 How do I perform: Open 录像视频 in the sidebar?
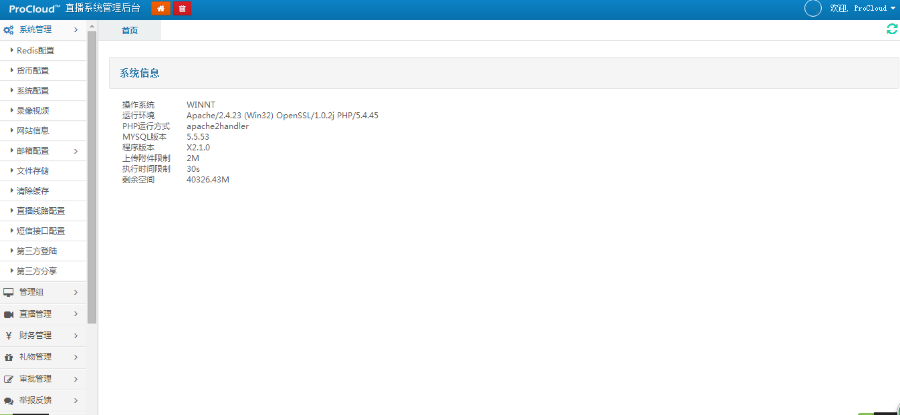[43, 111]
